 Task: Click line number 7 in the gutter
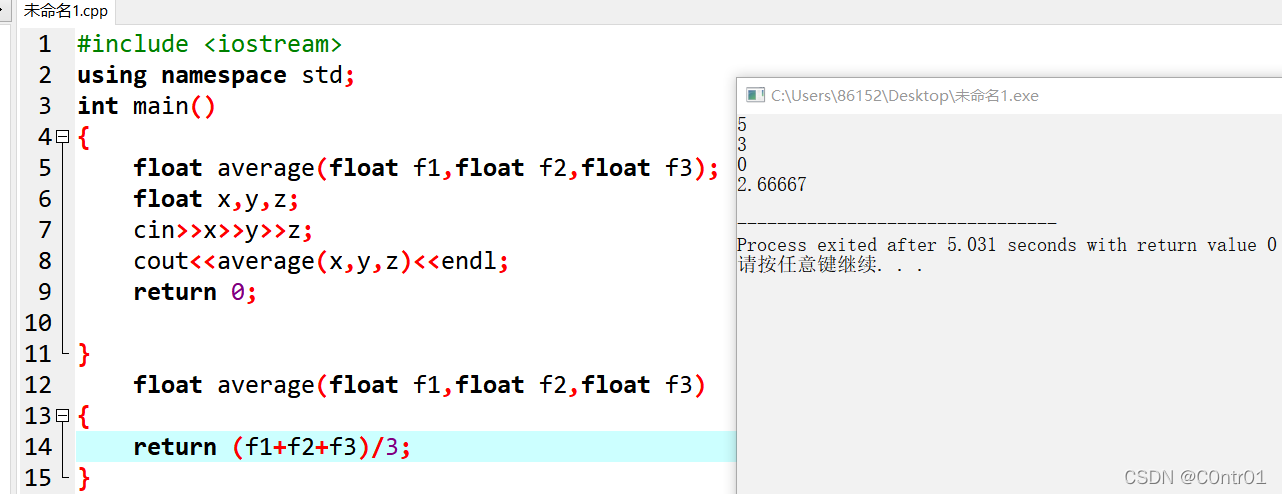[44, 230]
